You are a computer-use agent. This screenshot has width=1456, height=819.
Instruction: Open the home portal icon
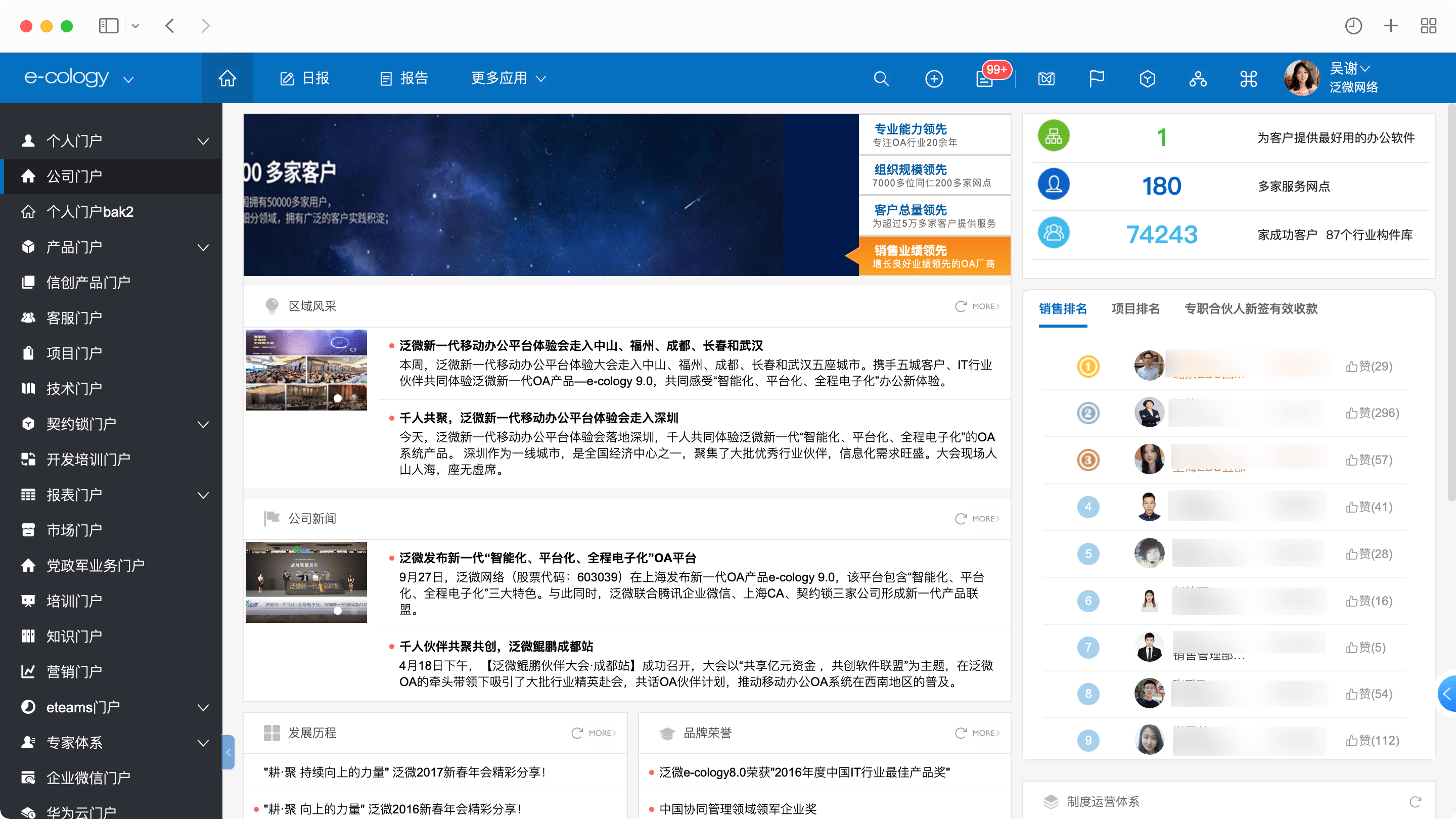[227, 78]
